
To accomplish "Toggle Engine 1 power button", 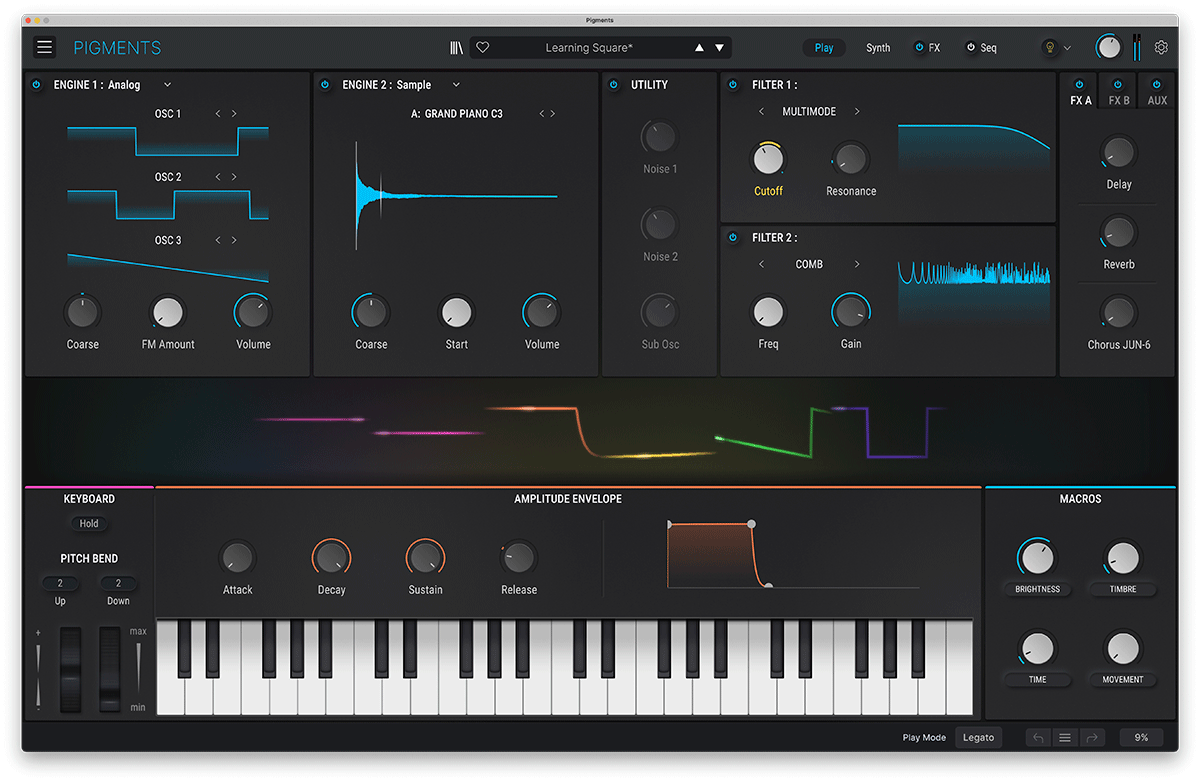I will click(37, 85).
